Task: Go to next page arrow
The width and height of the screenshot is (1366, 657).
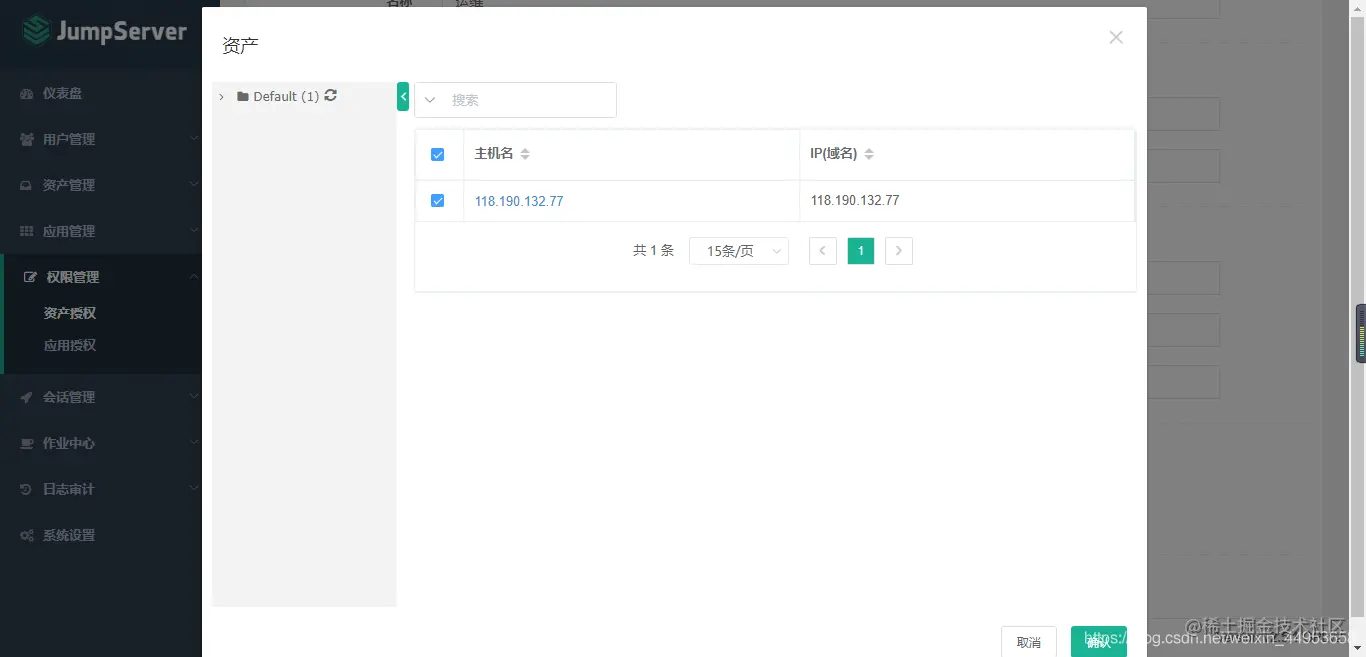Action: tap(899, 251)
